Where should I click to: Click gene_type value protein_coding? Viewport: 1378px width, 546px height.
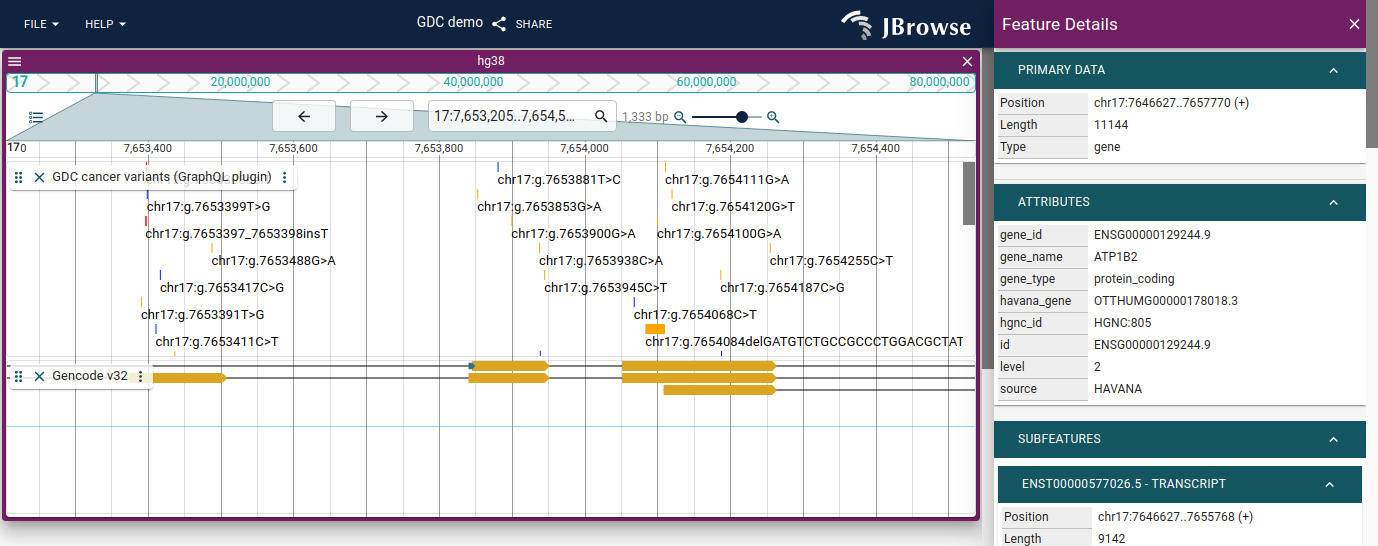1134,279
